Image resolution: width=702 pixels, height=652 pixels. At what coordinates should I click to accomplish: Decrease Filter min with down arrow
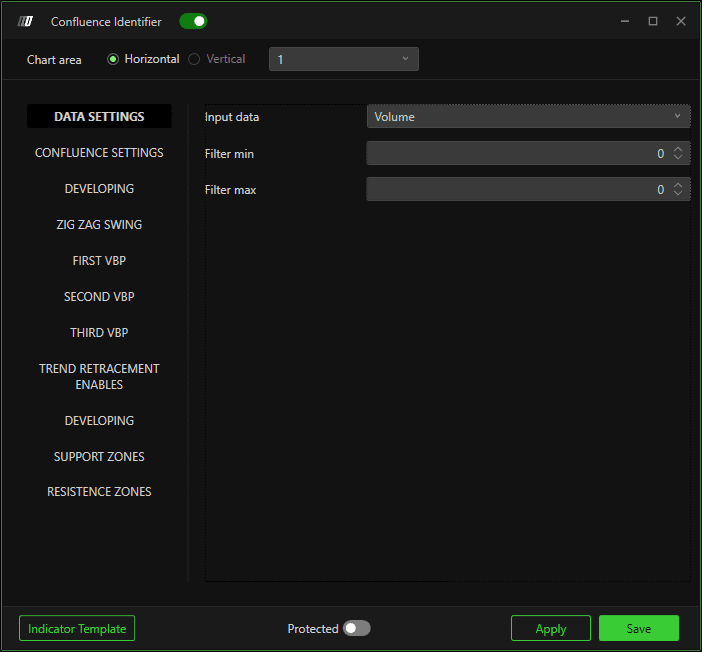tap(678, 157)
